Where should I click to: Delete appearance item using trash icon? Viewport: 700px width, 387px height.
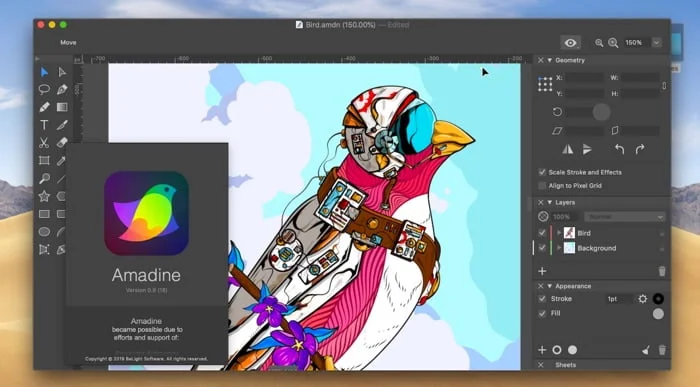tap(662, 350)
